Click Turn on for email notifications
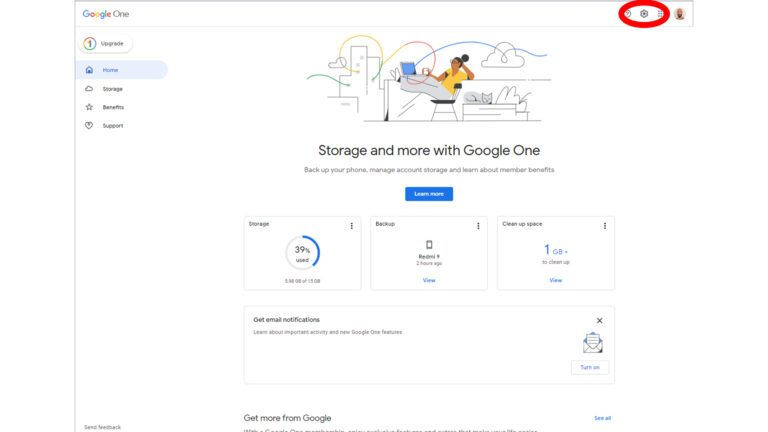This screenshot has height=432, width=768. 590,367
